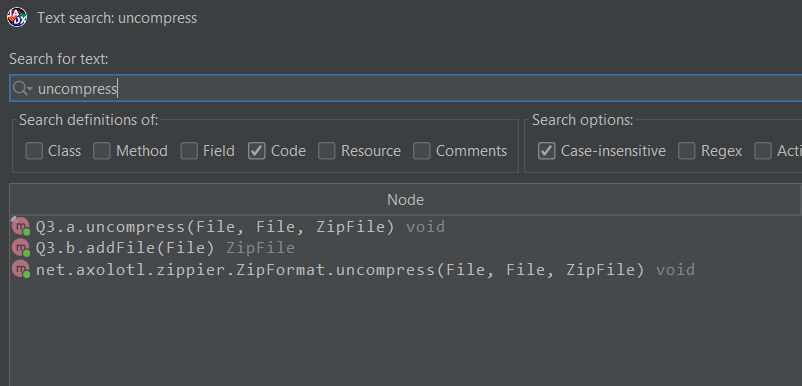Click the 'Text search: uncompress' window title
Screen dimensions: 802x386
tap(117, 18)
